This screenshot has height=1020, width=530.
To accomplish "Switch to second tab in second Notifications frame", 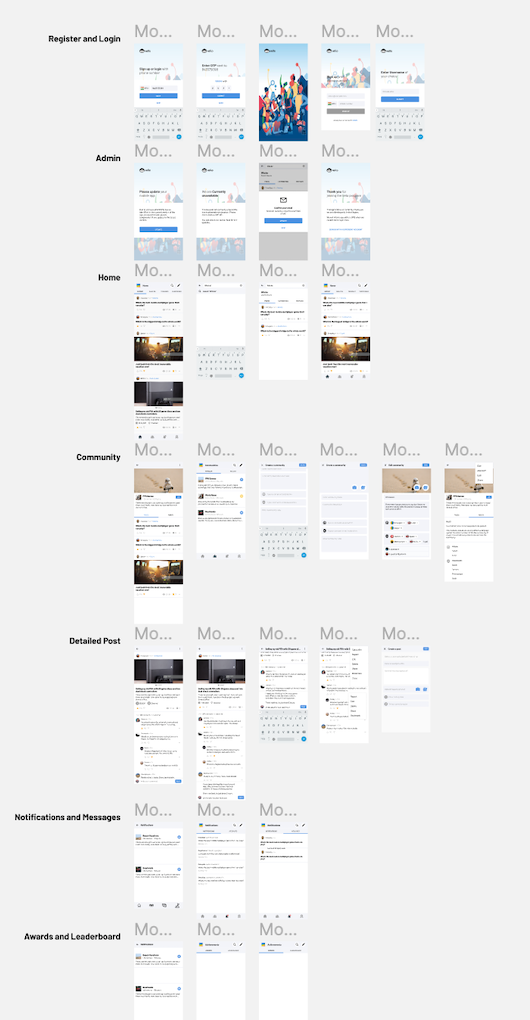I will [233, 831].
